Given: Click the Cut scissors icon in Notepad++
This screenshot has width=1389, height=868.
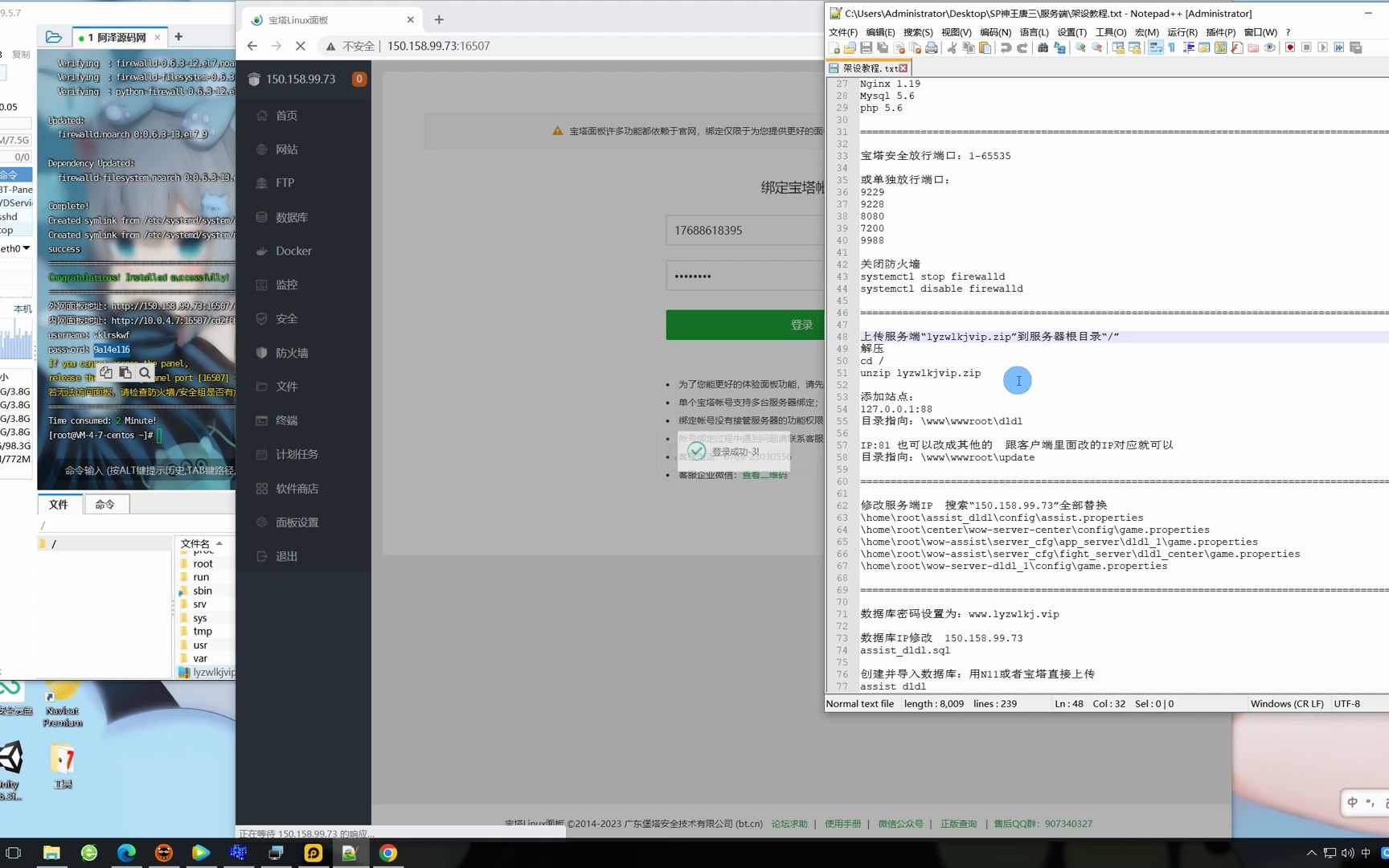Looking at the screenshot, I should point(953,48).
